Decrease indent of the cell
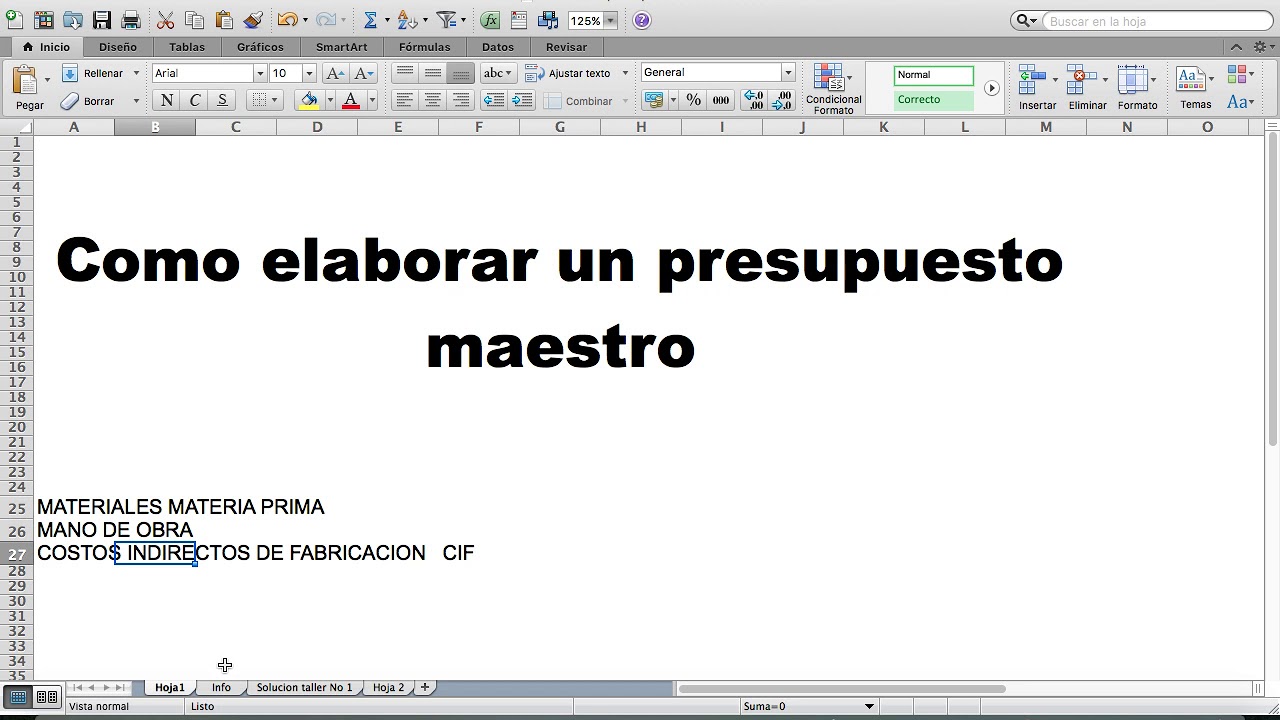The height and width of the screenshot is (720, 1280). pos(493,100)
